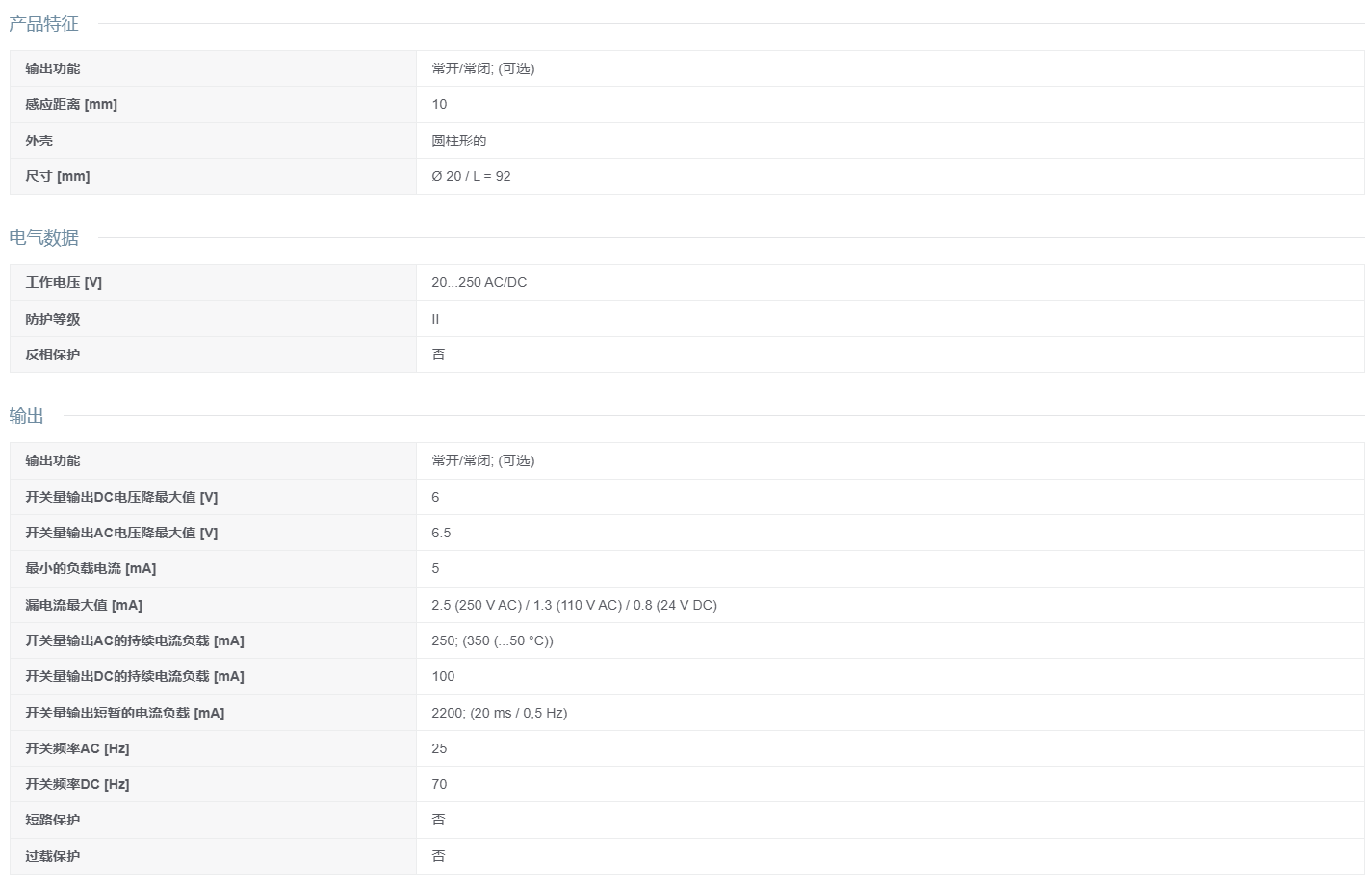Click the 反相保护 row label
This screenshot has width=1372, height=888.
coord(53,354)
